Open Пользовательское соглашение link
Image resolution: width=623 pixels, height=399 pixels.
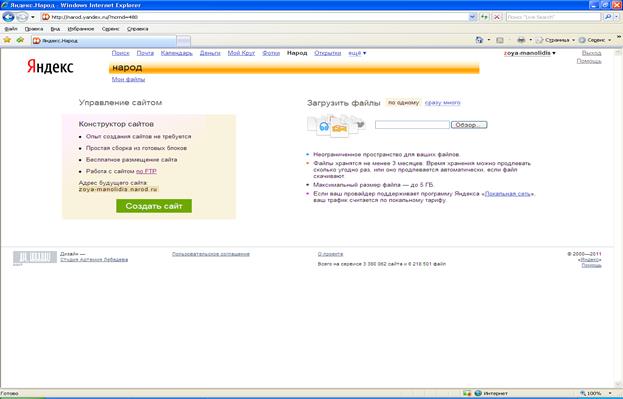pyautogui.click(x=211, y=254)
